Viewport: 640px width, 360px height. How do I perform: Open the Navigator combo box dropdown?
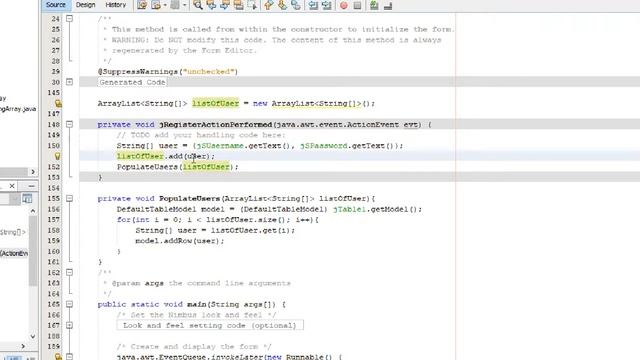coord(14,199)
